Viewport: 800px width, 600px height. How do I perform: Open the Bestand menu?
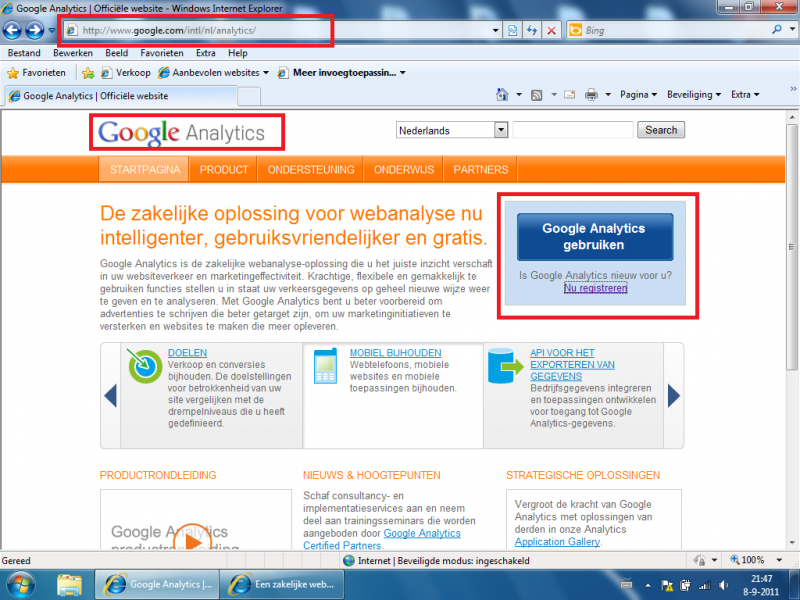click(24, 52)
